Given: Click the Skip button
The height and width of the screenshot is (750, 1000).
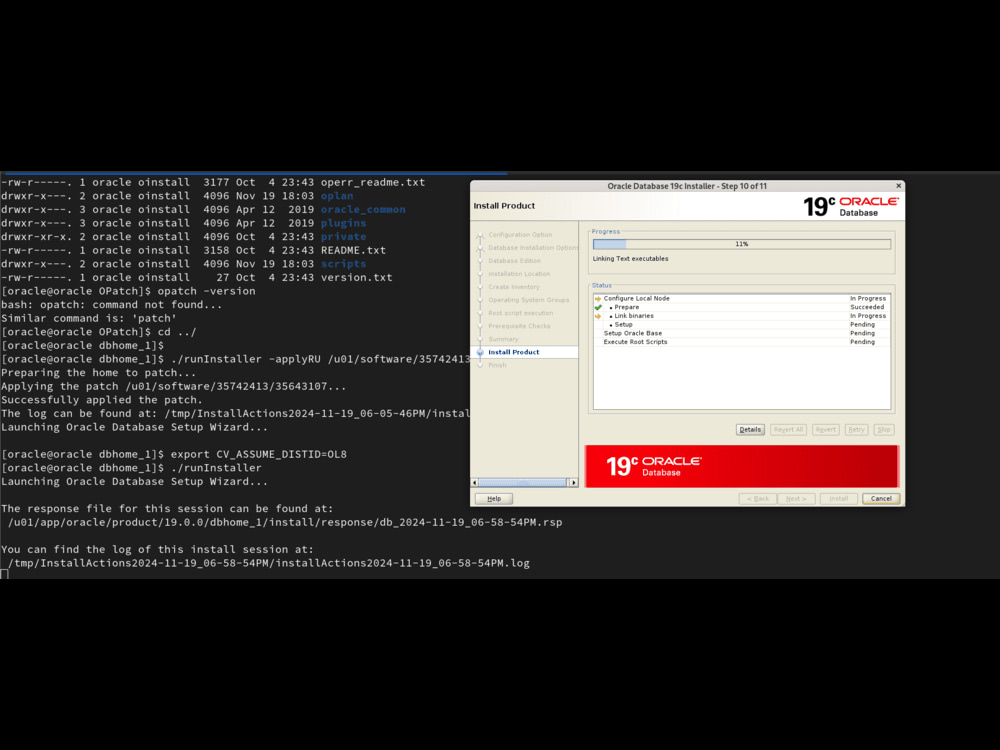Looking at the screenshot, I should click(x=884, y=429).
